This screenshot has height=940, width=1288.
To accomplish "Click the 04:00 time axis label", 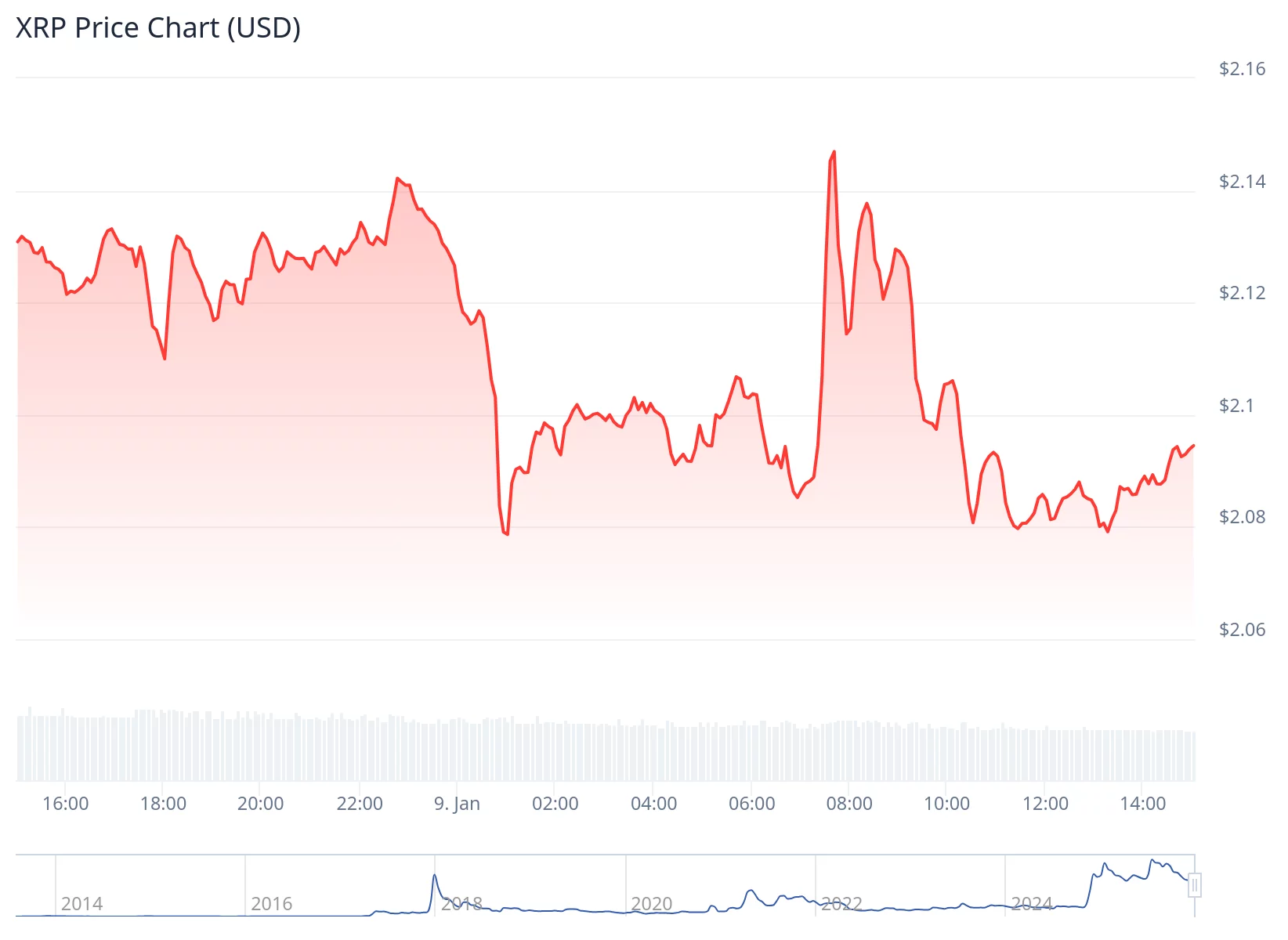I will point(653,804).
